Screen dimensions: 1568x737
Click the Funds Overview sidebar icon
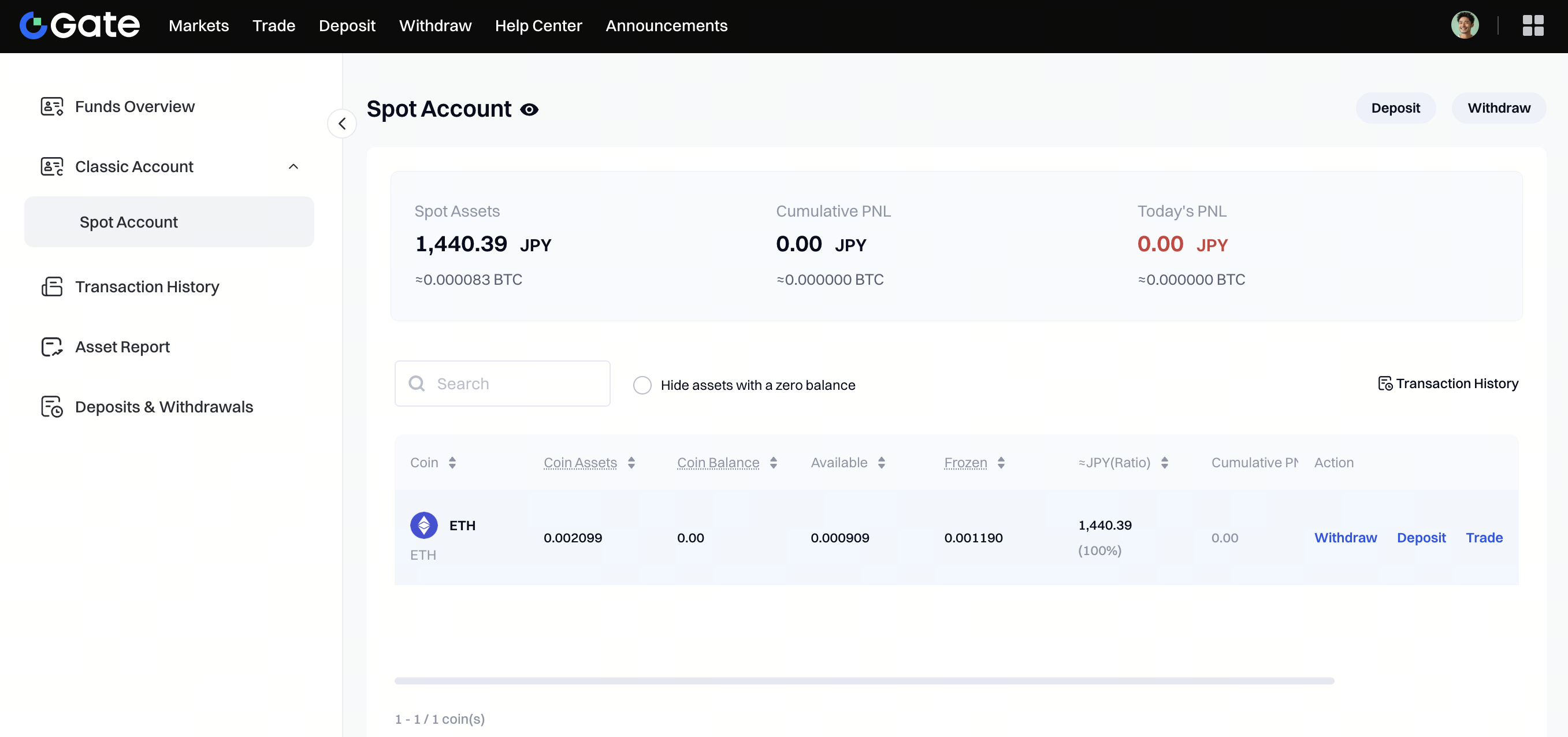[x=52, y=106]
